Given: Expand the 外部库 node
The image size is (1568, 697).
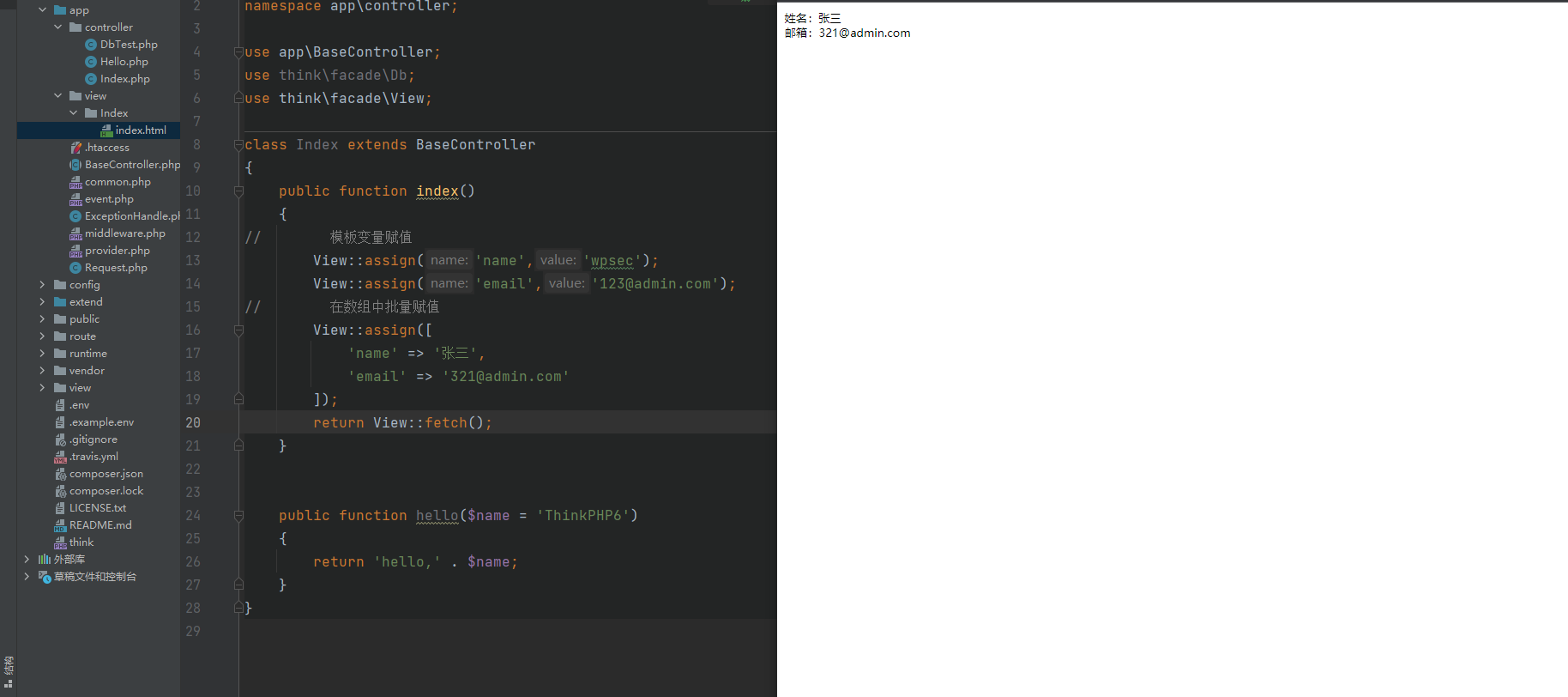Looking at the screenshot, I should pos(27,560).
